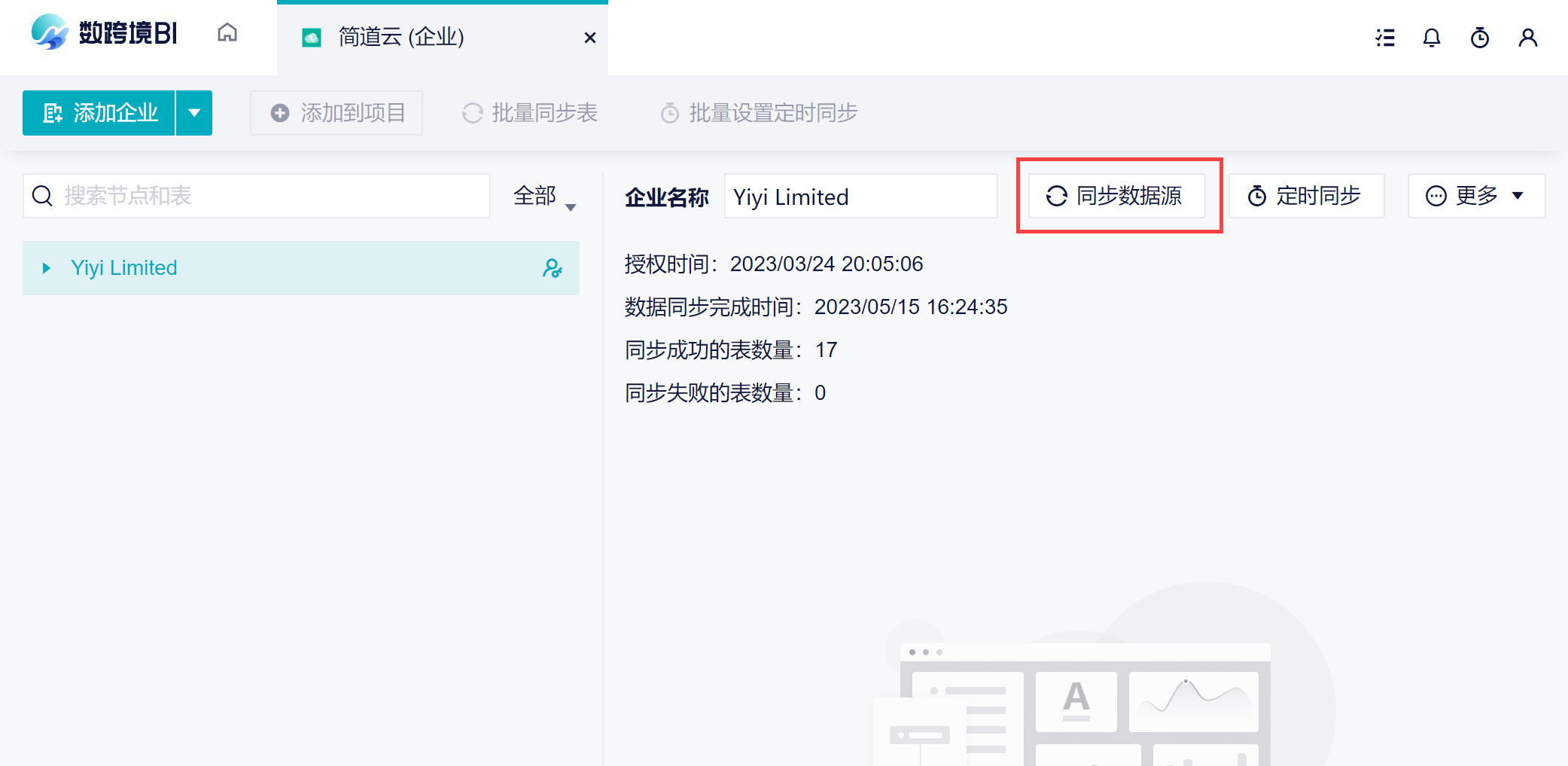Click the 添加企业 button
This screenshot has width=1568, height=766.
(x=99, y=113)
